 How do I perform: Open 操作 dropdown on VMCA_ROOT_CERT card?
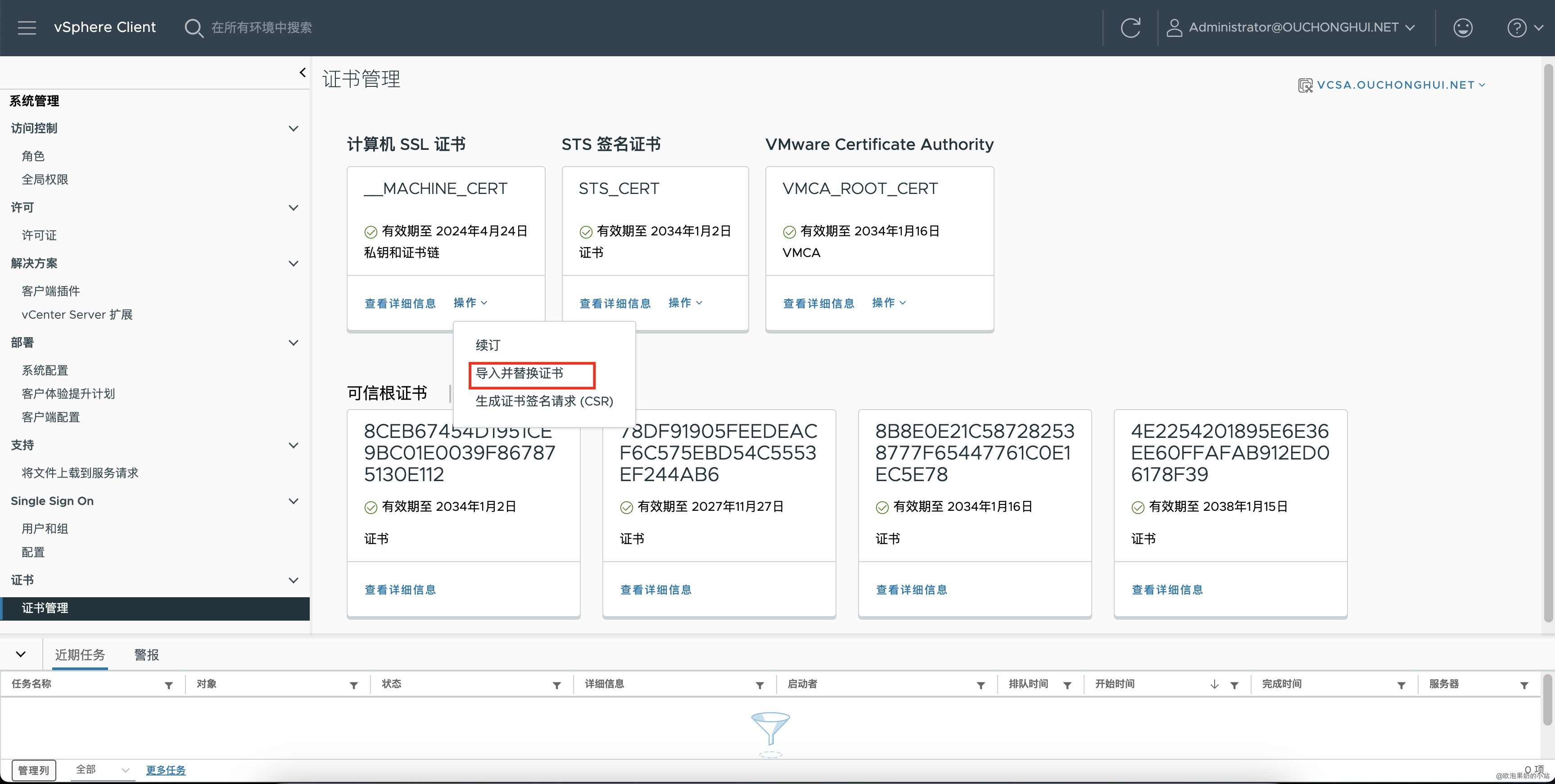click(x=889, y=303)
